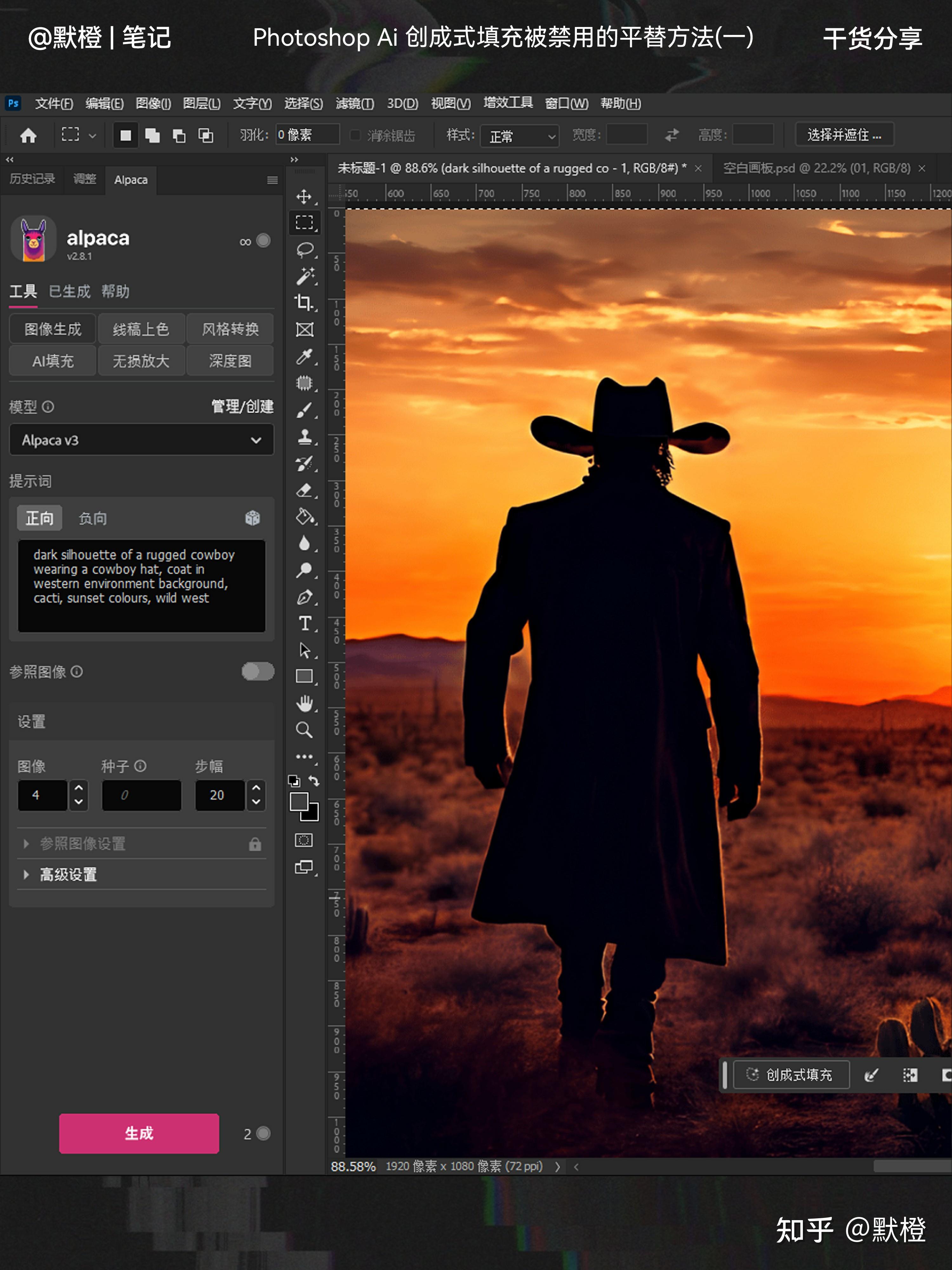
Task: Click the pink 生成 generate button
Action: 139,1133
